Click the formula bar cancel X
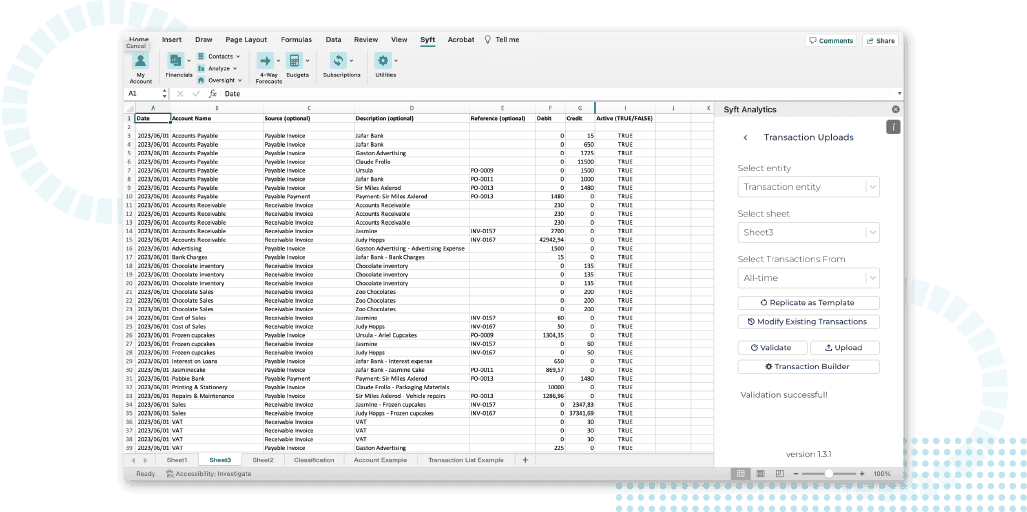Screen dimensions: 1027x512 tap(180, 94)
